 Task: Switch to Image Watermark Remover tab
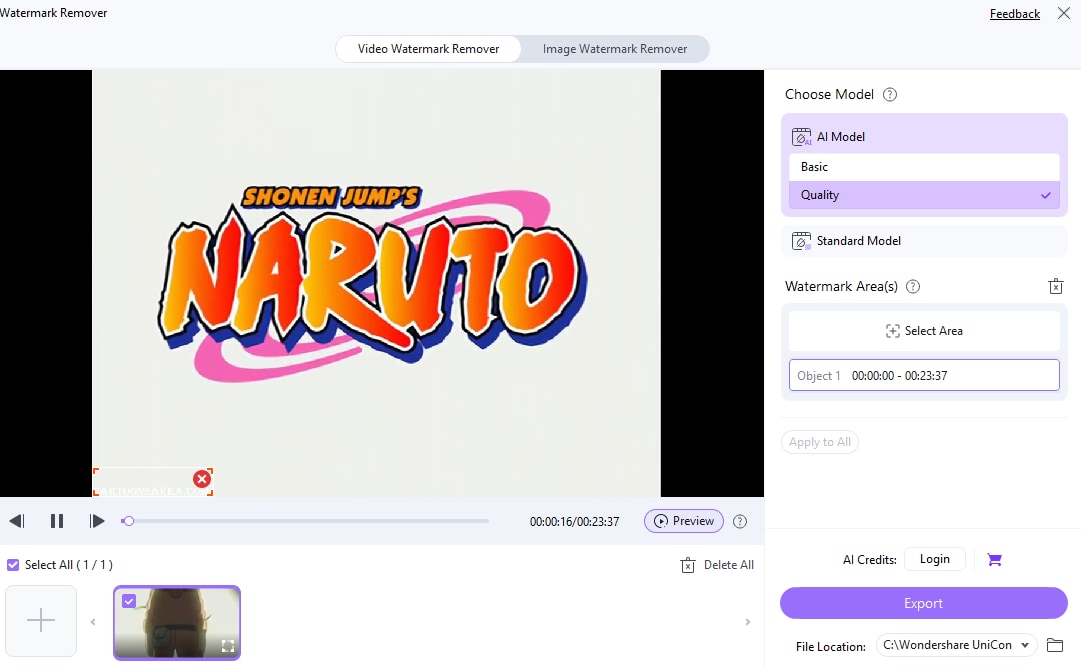click(x=615, y=49)
